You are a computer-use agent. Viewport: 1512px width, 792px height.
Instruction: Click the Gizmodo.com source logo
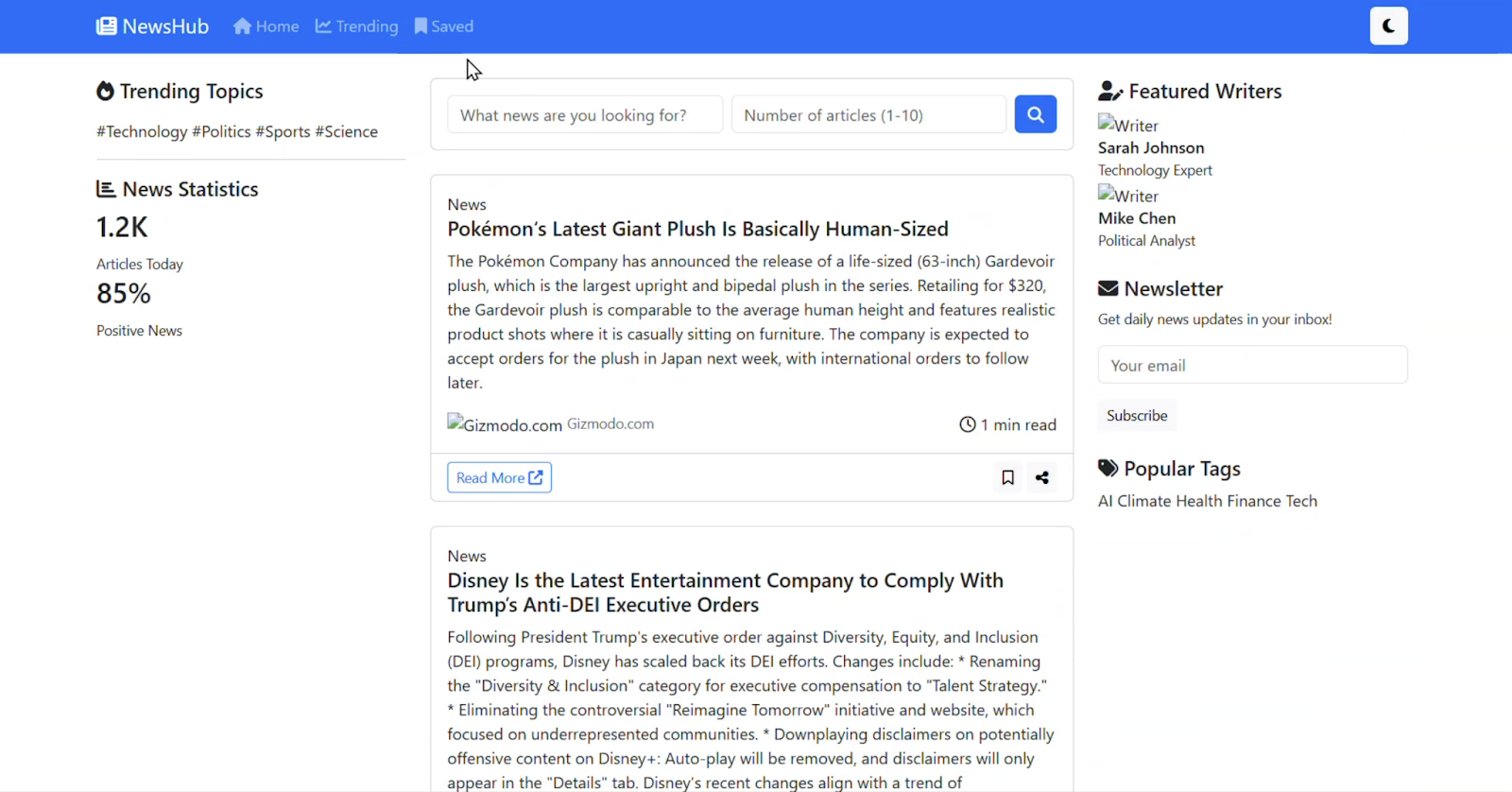click(504, 424)
